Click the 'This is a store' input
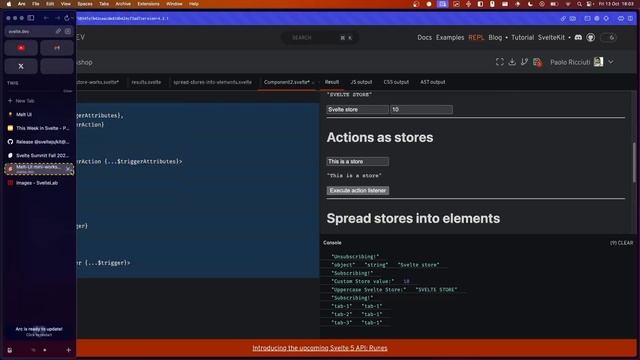The width and height of the screenshot is (640, 360). [358, 162]
